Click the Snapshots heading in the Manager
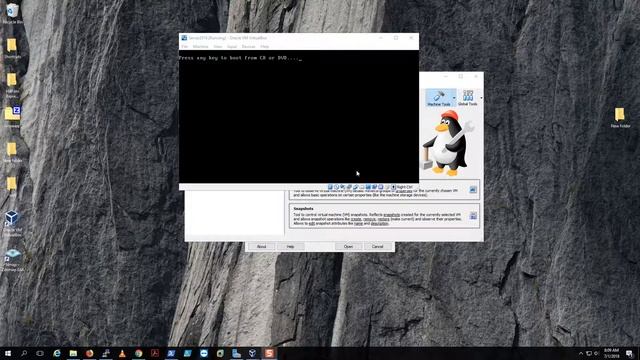640x360 pixels. [303, 209]
